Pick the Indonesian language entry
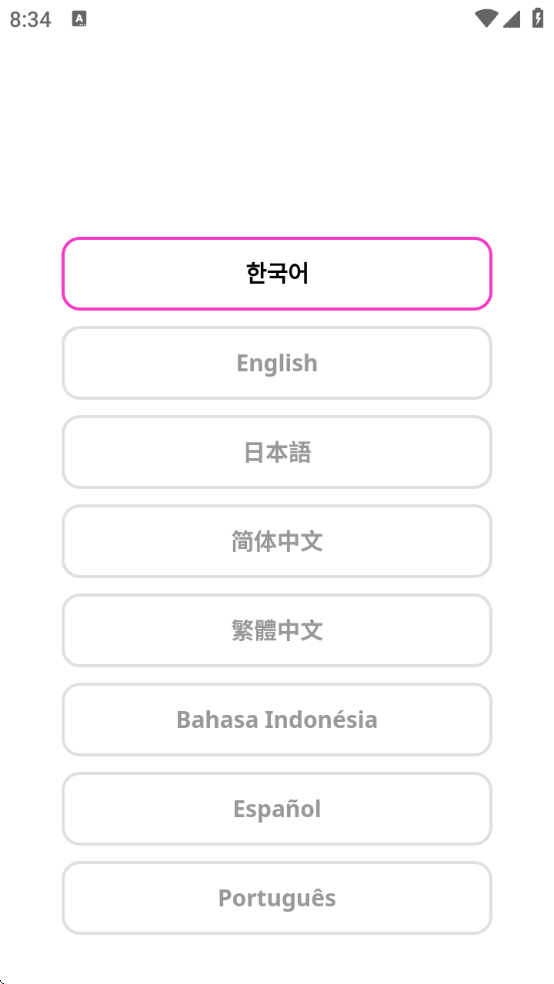 [x=277, y=719]
